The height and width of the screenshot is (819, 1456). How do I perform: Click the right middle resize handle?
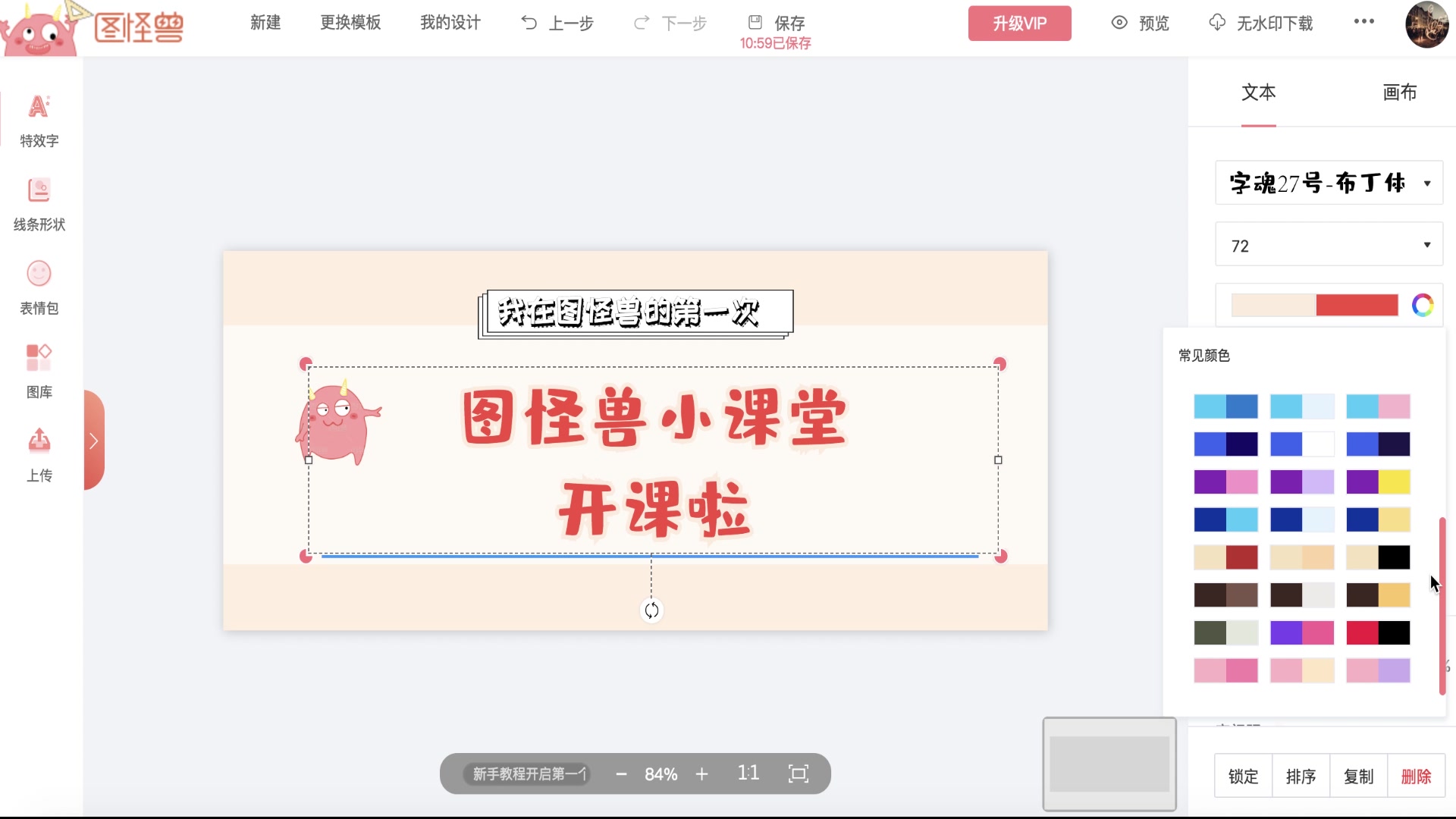(998, 460)
